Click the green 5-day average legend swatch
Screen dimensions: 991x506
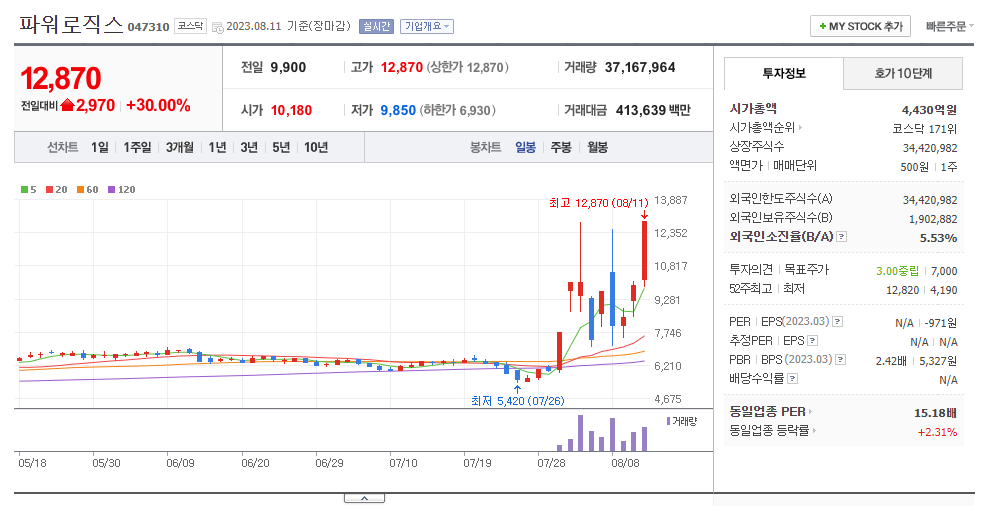[x=24, y=190]
